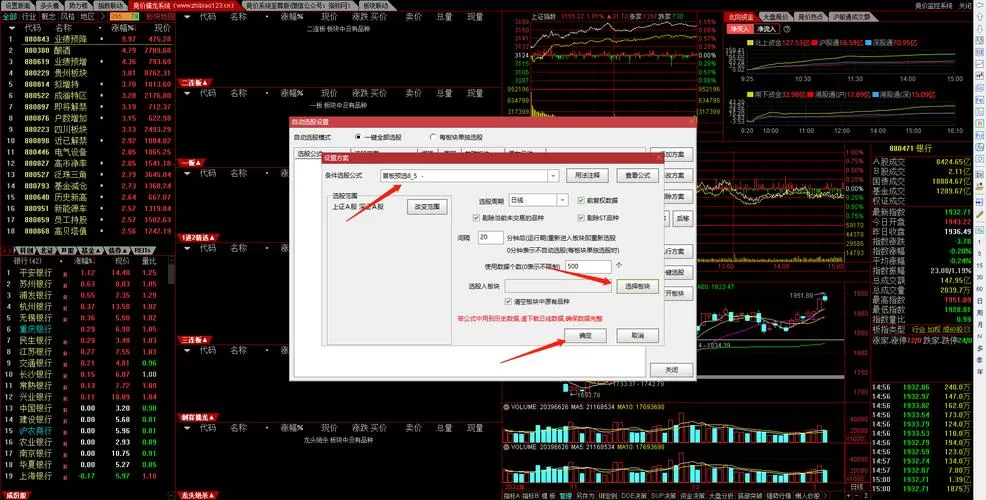Expand the 二连板 panel header arrow
Viewport: 986px width, 500px height.
pyautogui.click(x=194, y=83)
